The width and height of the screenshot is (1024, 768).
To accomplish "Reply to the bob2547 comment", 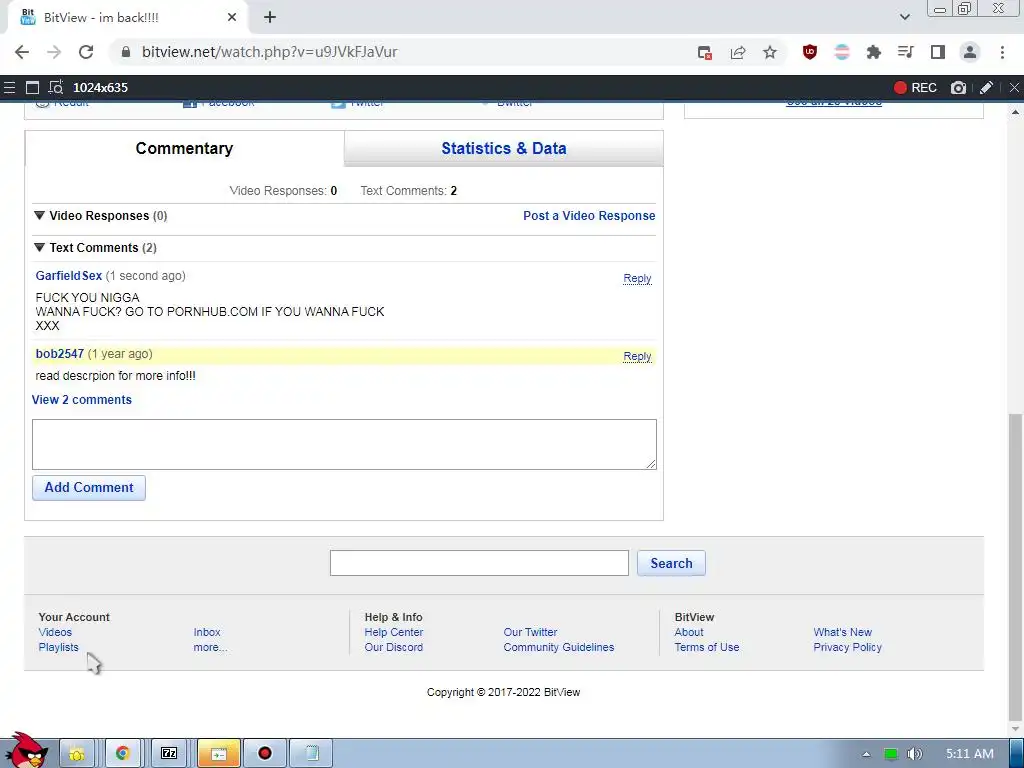I will coord(637,357).
